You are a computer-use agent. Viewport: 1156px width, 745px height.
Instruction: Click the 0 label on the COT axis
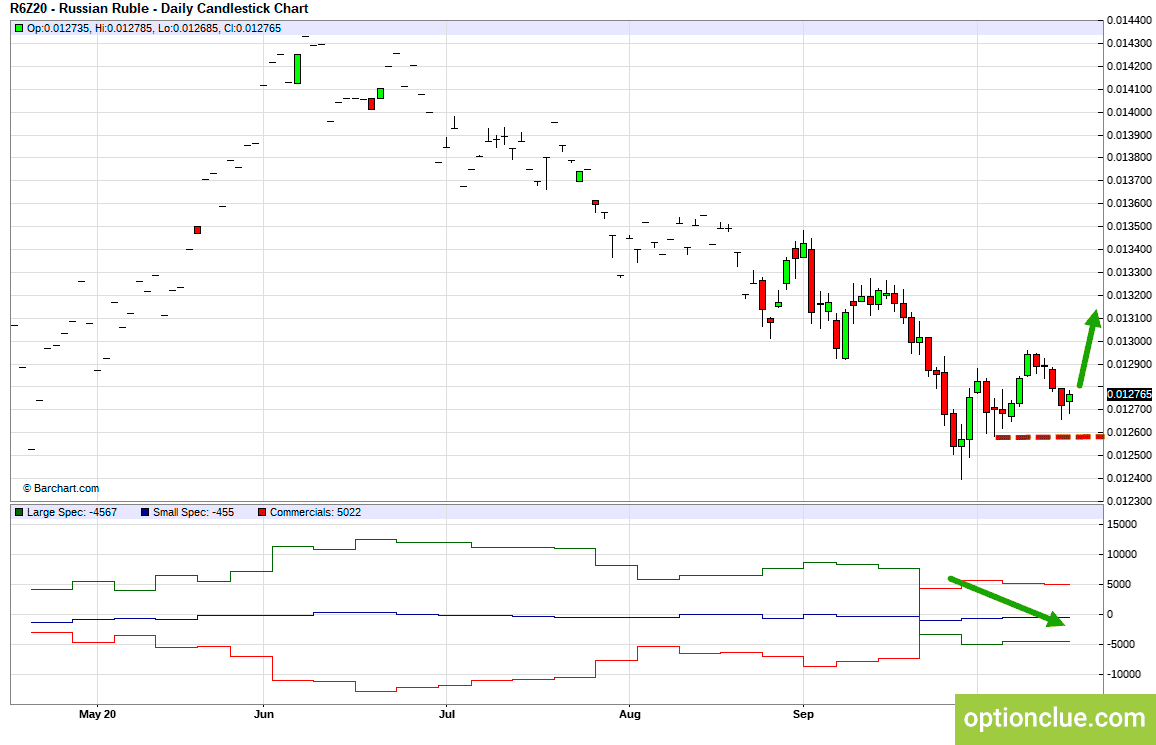1110,615
